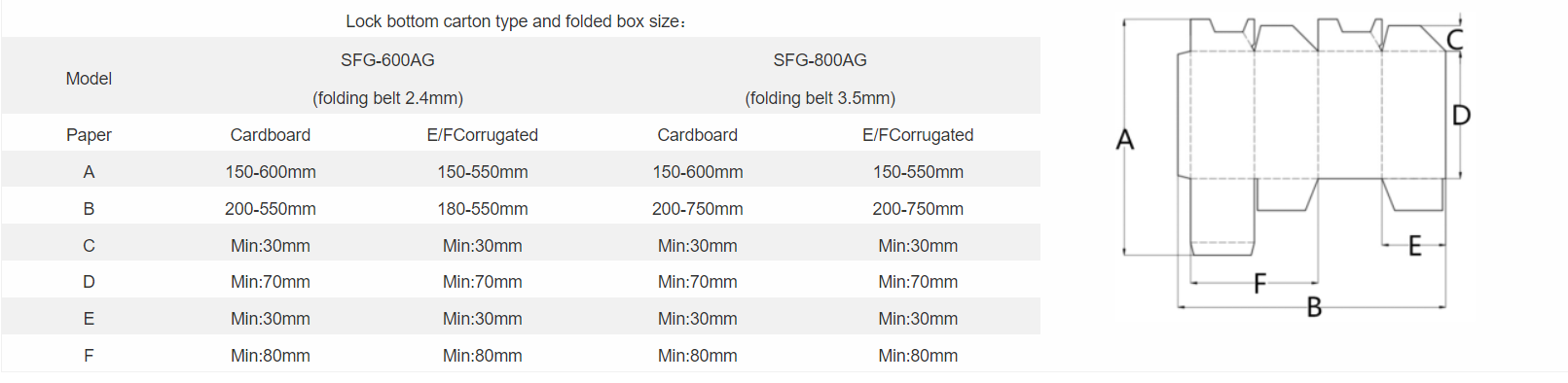Click label A on the carton diagram
Screen dimensions: 1568x383
point(1125,139)
